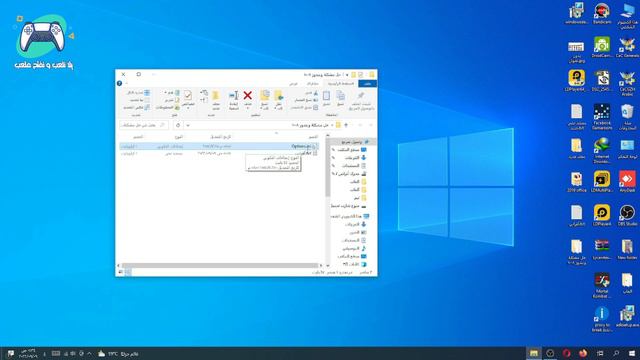
Task: Open the Open dropdown in ribbon Open group
Action: click(171, 93)
